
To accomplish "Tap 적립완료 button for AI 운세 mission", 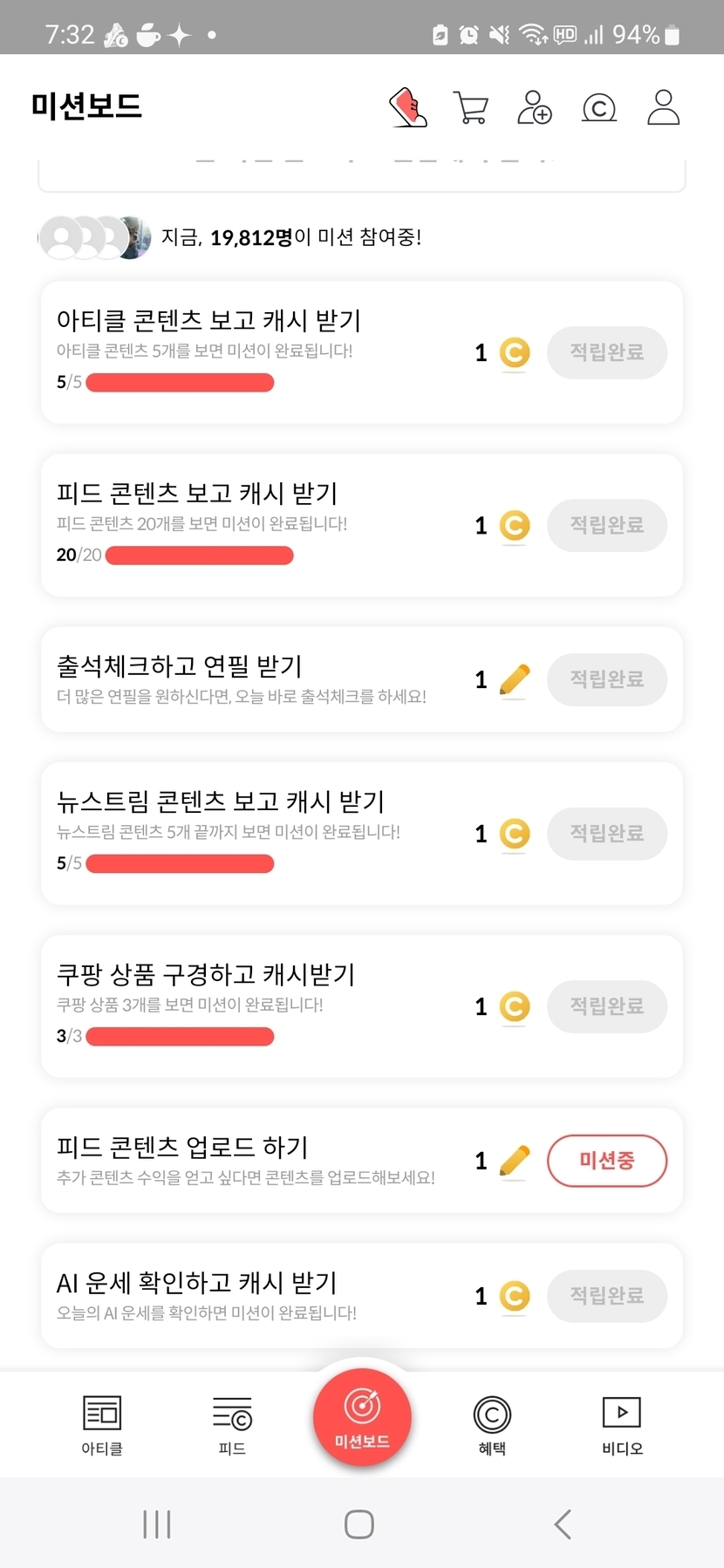I will pos(607,1296).
